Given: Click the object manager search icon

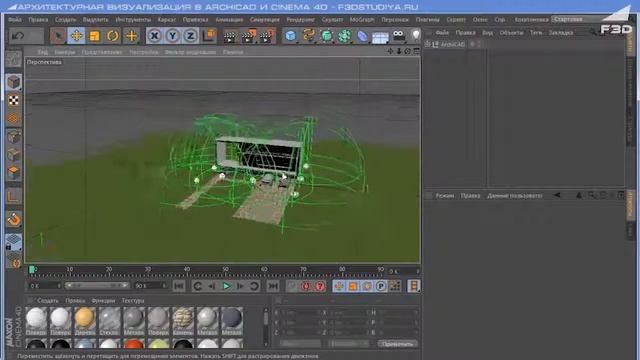Looking at the screenshot, I should point(593,33).
